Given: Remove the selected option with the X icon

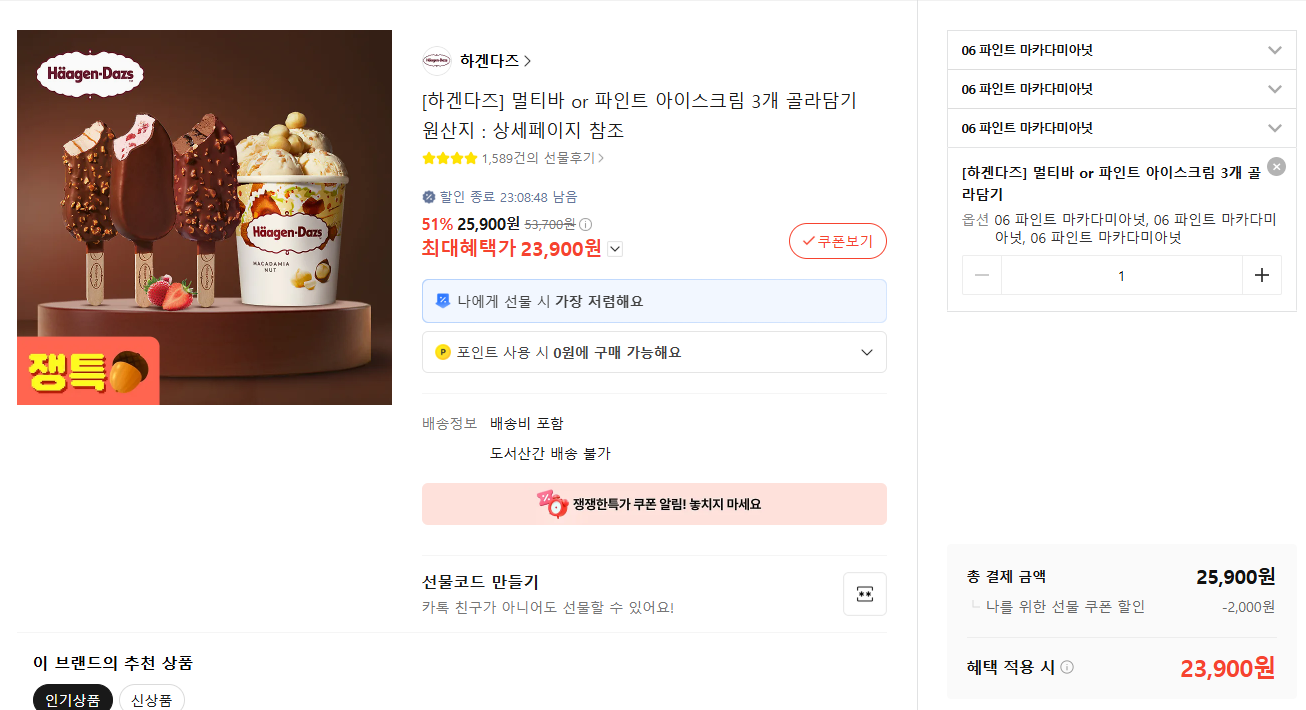Looking at the screenshot, I should tap(1276, 167).
